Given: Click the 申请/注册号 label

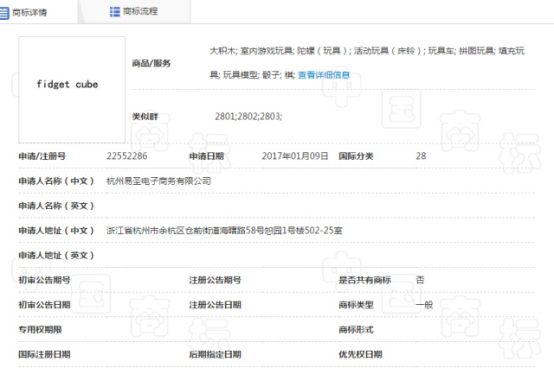Looking at the screenshot, I should [42, 156].
